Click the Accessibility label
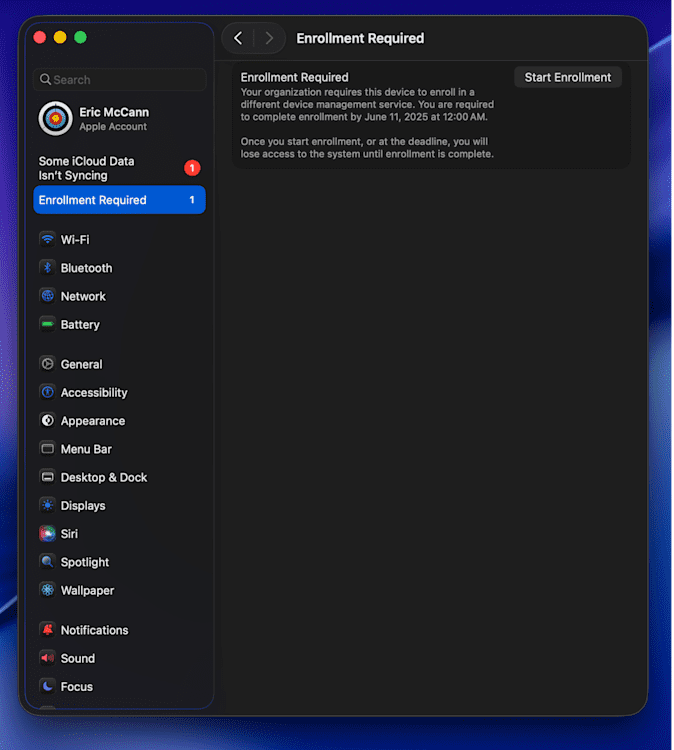This screenshot has width=674, height=750. [x=94, y=393]
